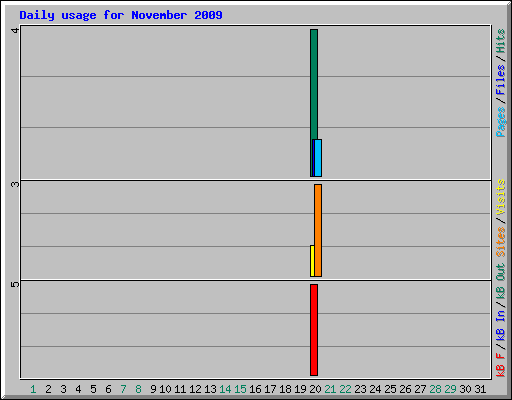Image resolution: width=512 pixels, height=400 pixels.
Task: Click day 3 on the x-axis
Action: [63, 389]
